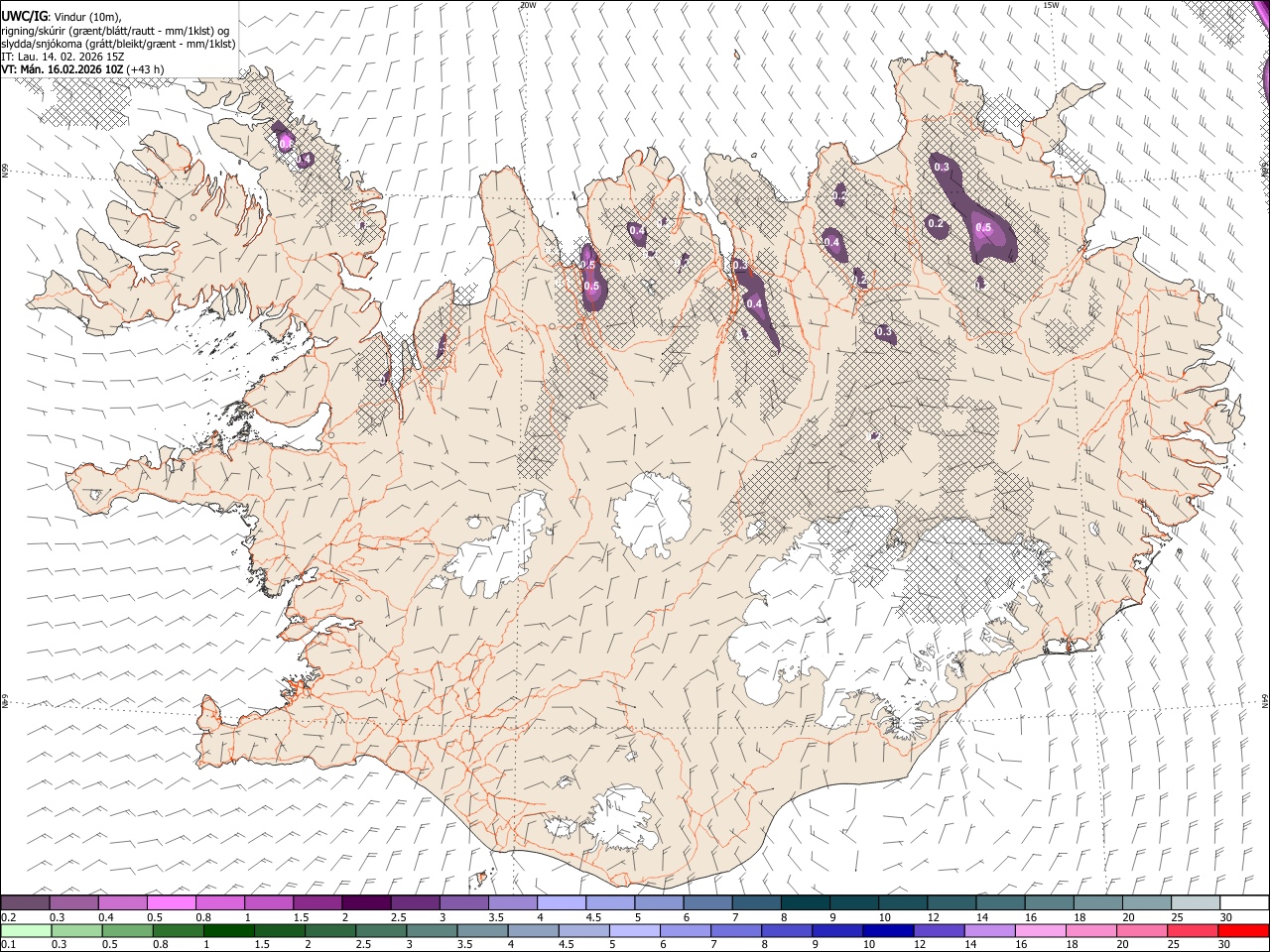This screenshot has width=1270, height=952.
Task: Click the 15W longitude label at the top
Action: (1051, 5)
